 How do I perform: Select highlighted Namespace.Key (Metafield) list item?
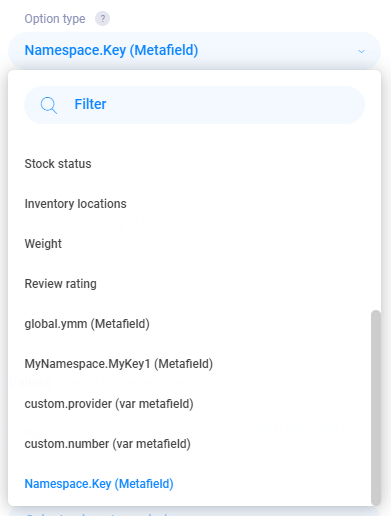pos(190,484)
